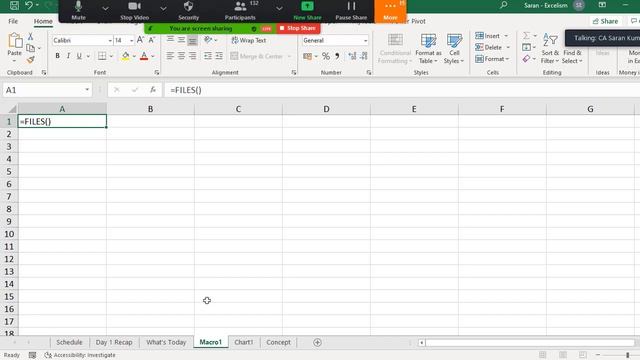
Task: Click the Format Painter brush icon
Action: (x=30, y=60)
